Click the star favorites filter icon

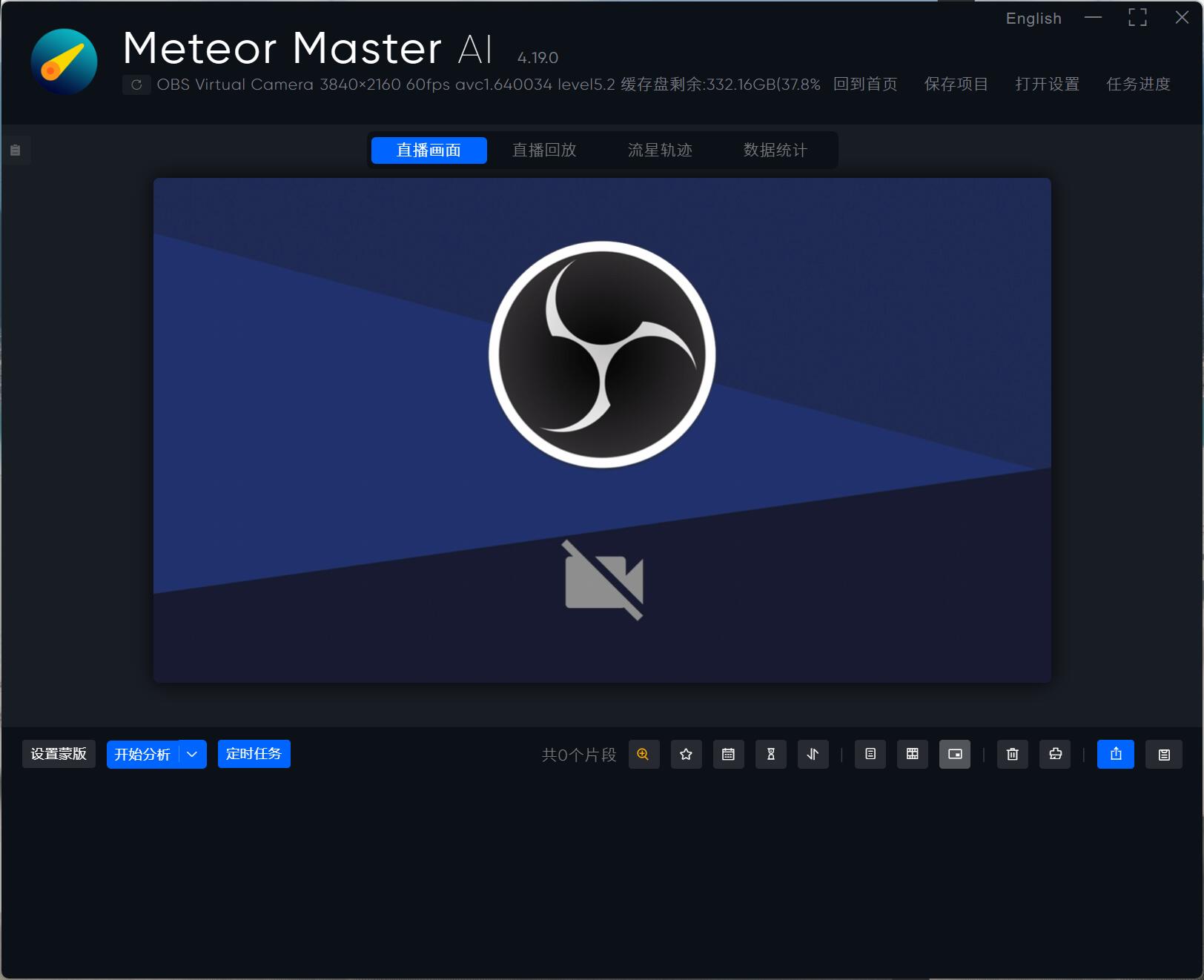pyautogui.click(x=686, y=754)
